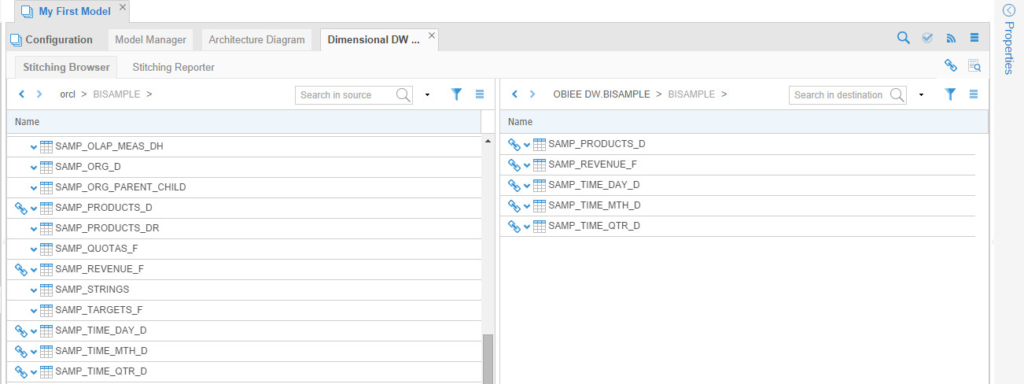Click the search report icon below the top toolbar
1024x384 pixels.
[974, 65]
